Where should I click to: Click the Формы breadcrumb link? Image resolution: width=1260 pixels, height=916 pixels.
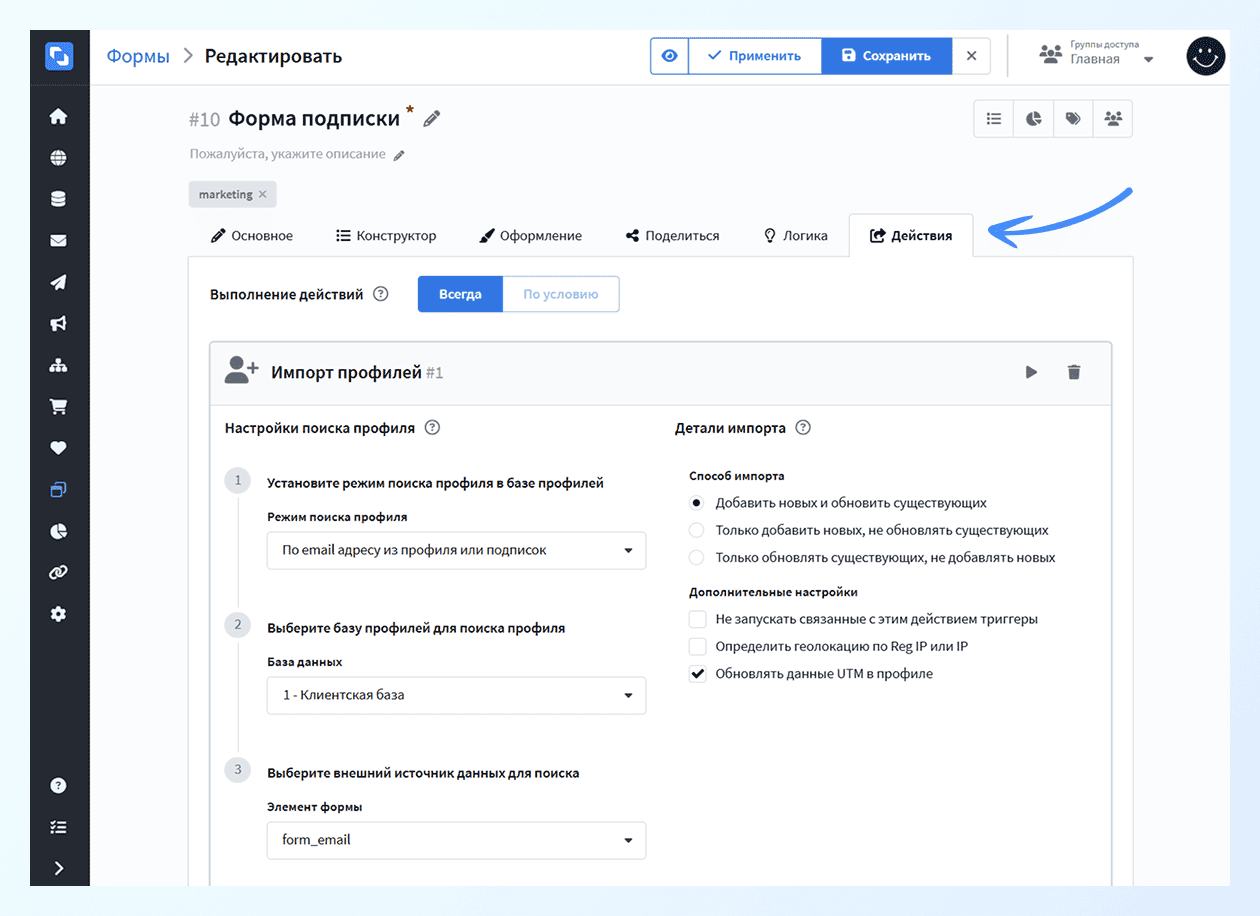[138, 56]
